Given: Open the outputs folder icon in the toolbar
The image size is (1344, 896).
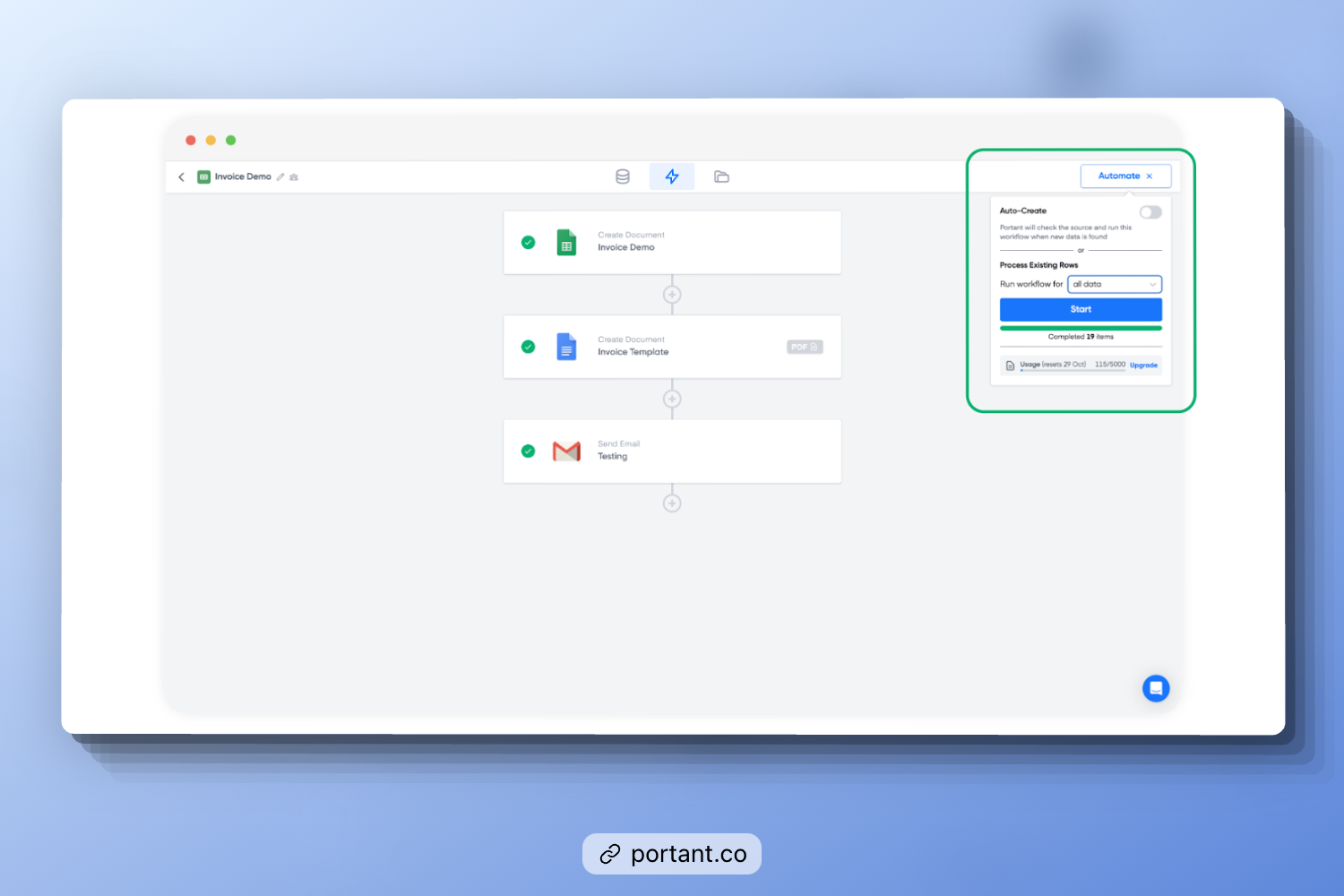Looking at the screenshot, I should tap(722, 176).
